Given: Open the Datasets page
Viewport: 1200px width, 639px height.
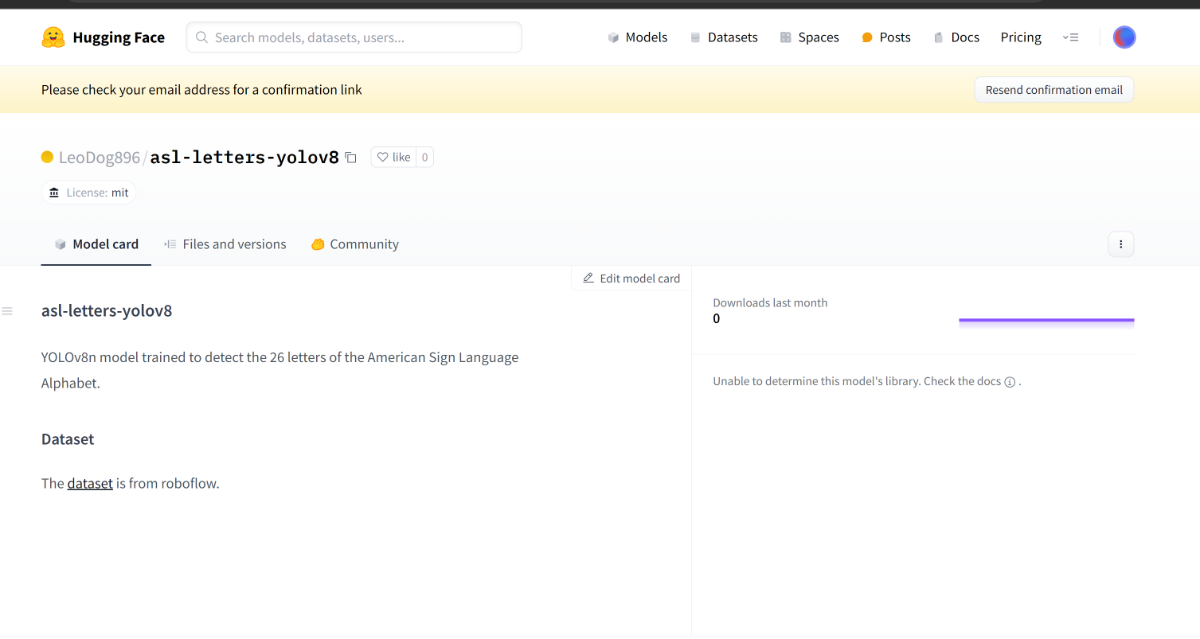Looking at the screenshot, I should (x=723, y=37).
